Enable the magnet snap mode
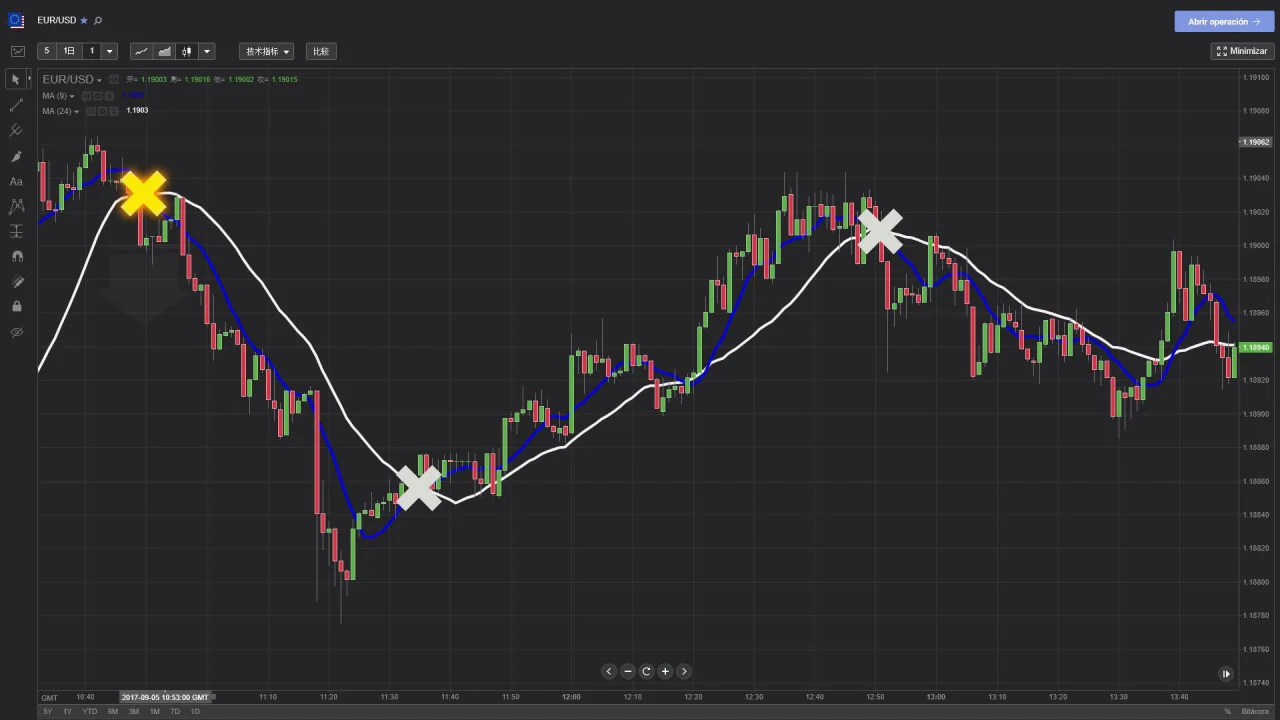This screenshot has width=1280, height=720. pyautogui.click(x=16, y=256)
